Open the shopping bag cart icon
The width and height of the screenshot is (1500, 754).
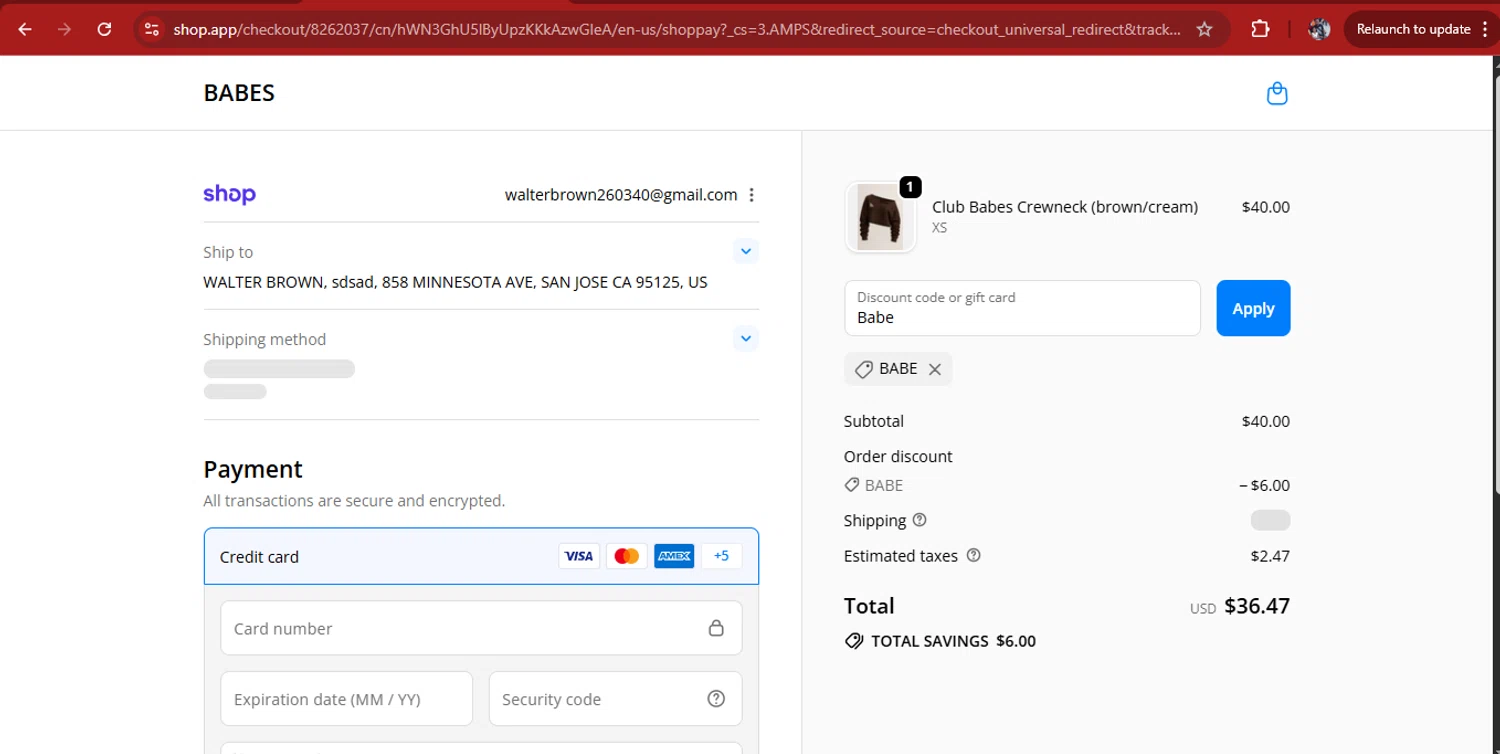[1277, 93]
